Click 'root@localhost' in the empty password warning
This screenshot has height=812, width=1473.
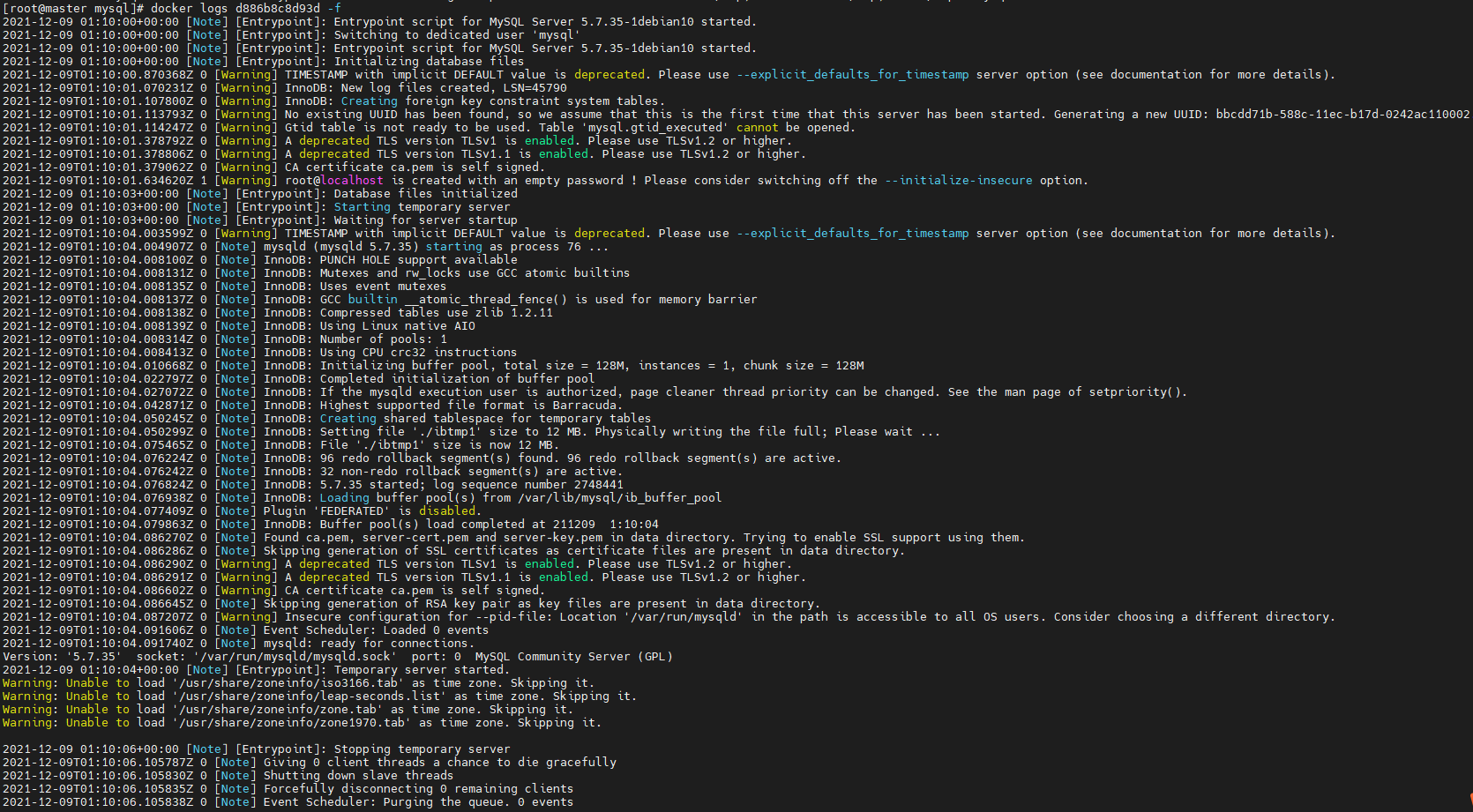click(x=334, y=180)
